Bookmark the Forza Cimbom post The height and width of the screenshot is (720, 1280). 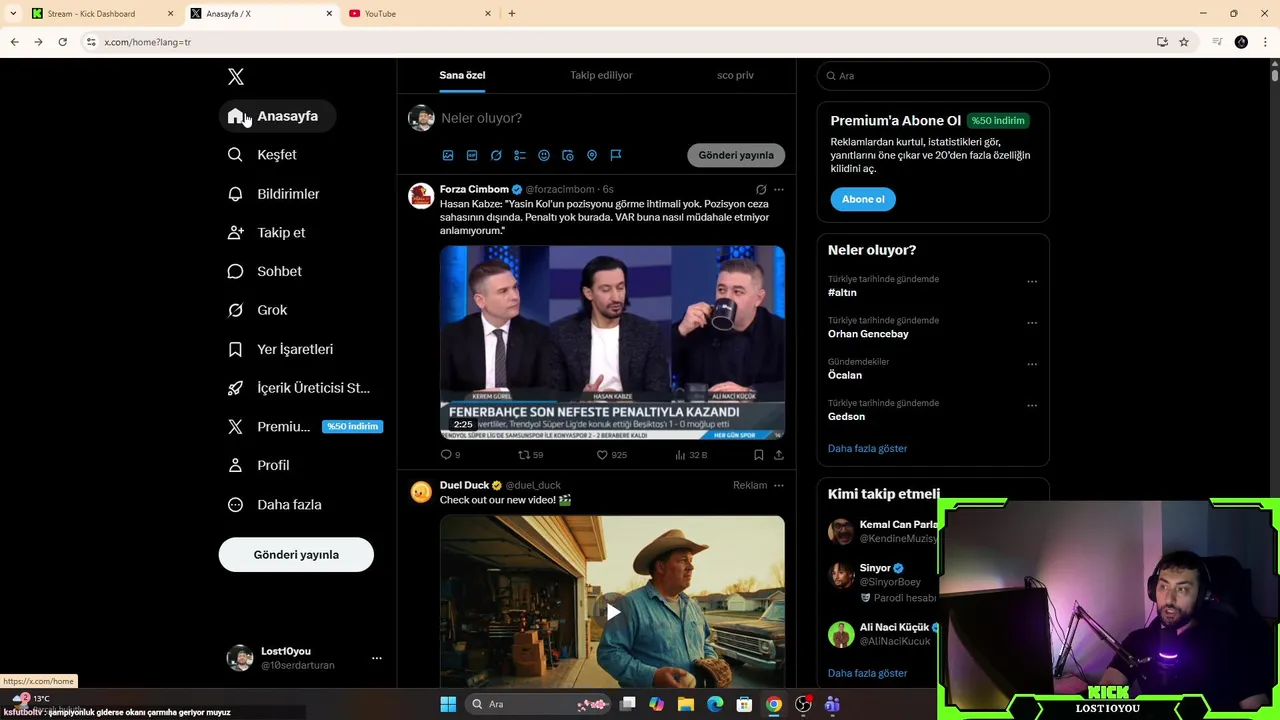759,455
